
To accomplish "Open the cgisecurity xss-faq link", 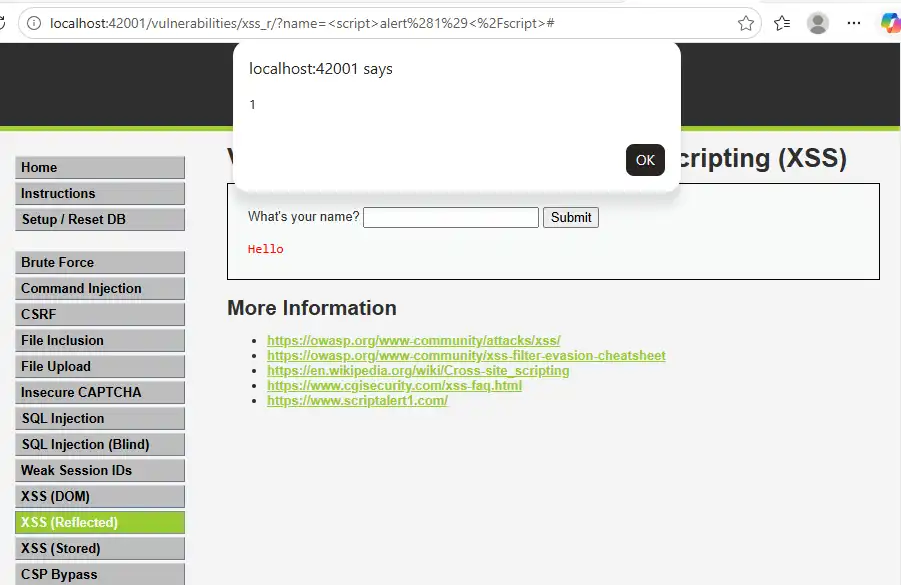I will pos(394,385).
